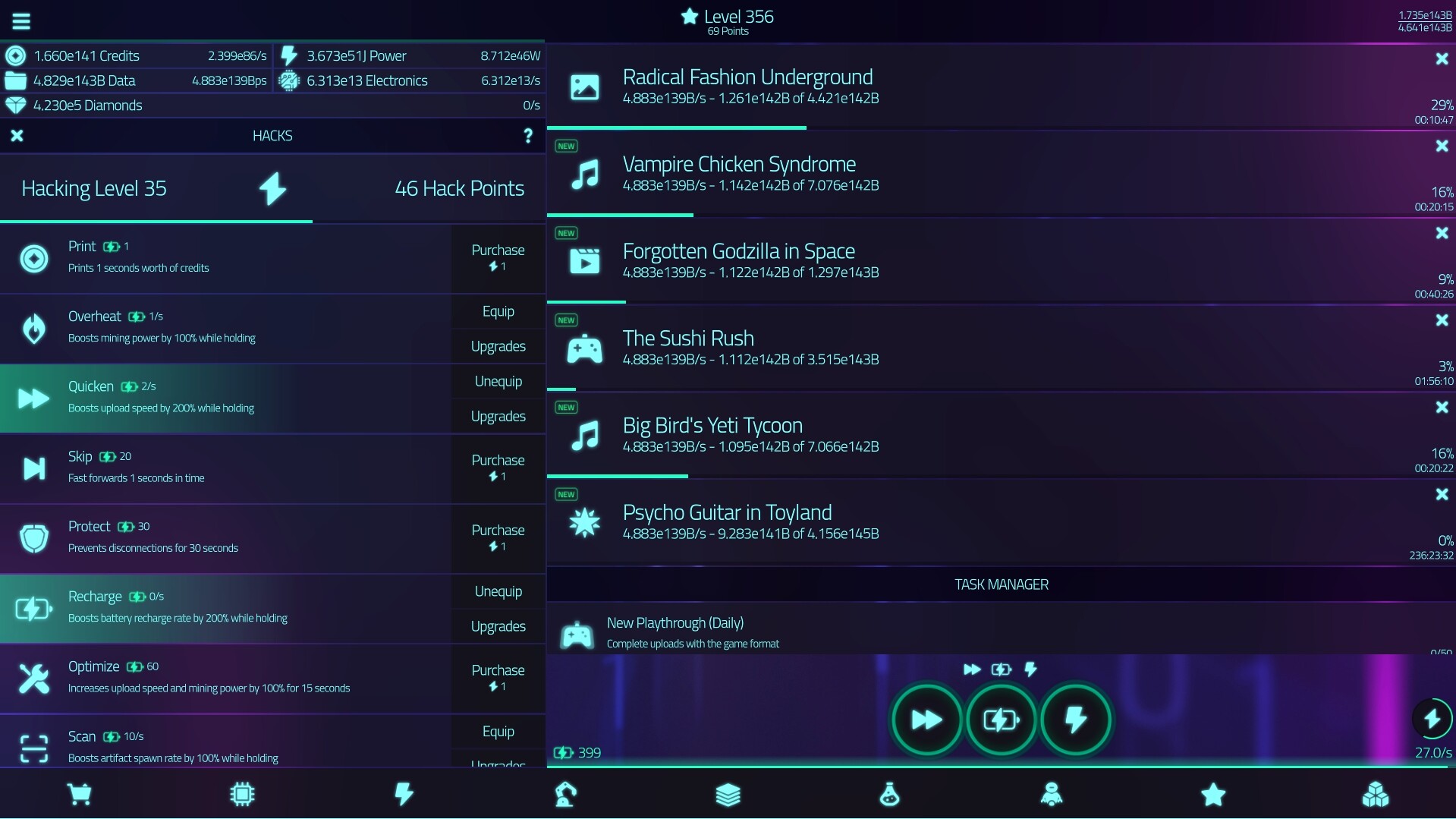Screen dimensions: 1456x819
Task: Activate the Recharge boost in Task Manager
Action: pyautogui.click(x=1001, y=720)
